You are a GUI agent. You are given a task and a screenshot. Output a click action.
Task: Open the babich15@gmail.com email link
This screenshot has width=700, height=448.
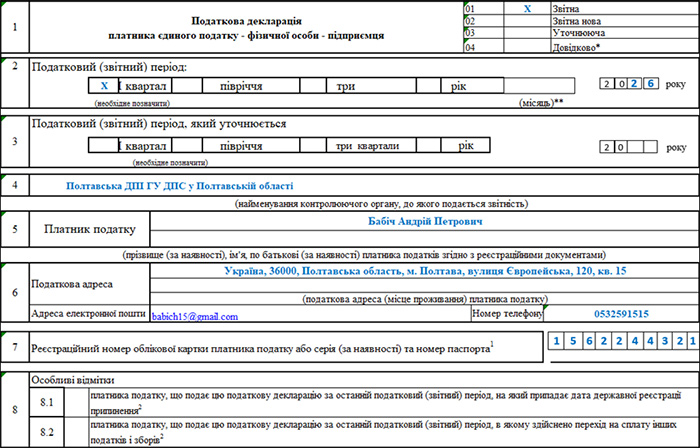[x=195, y=316]
